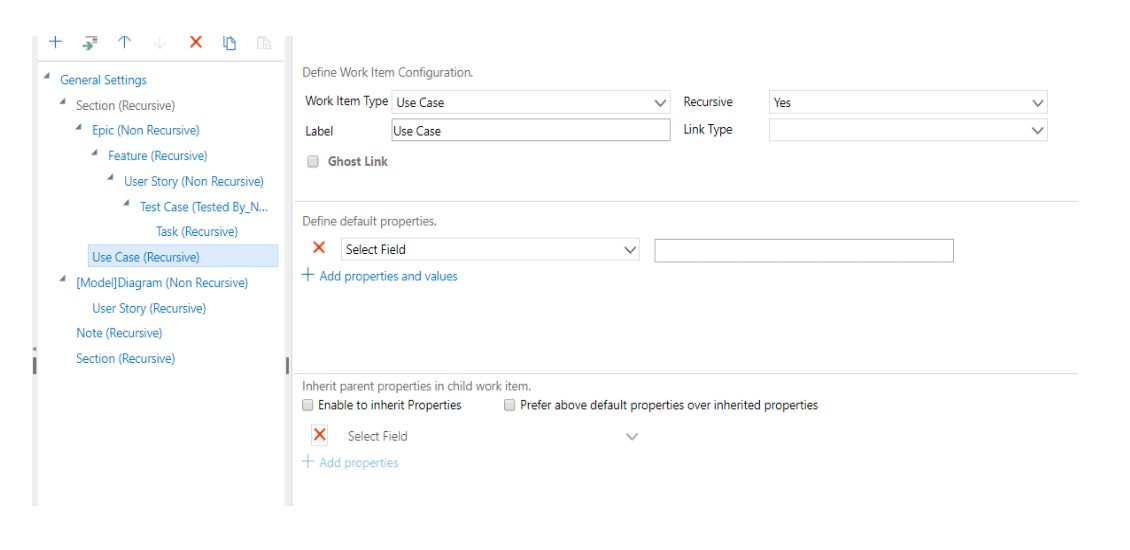Click Add properties and values link
1130x550 pixels.
388,276
